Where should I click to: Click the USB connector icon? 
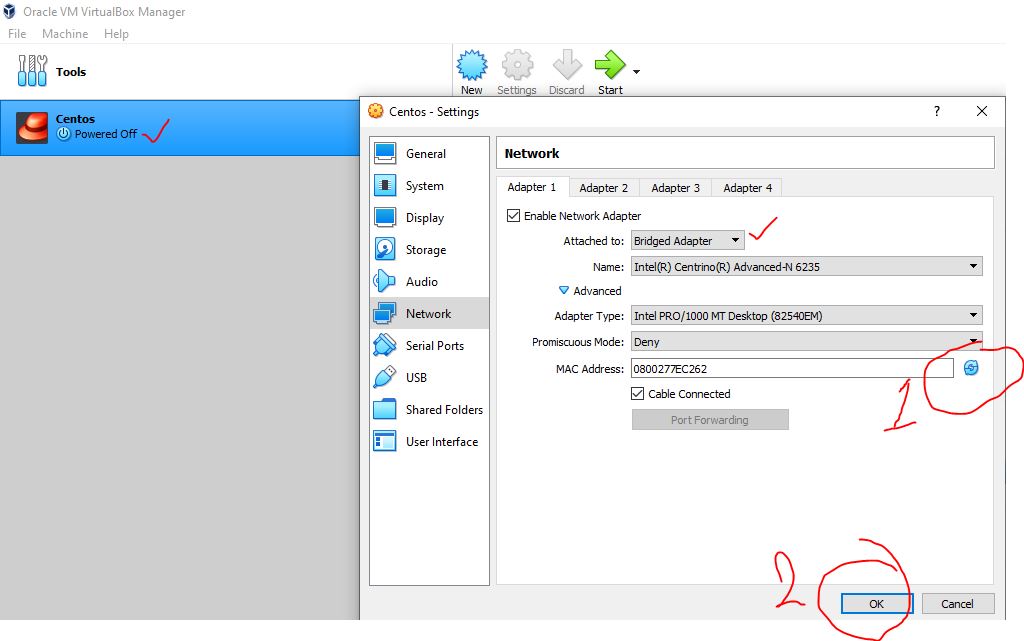pyautogui.click(x=385, y=377)
